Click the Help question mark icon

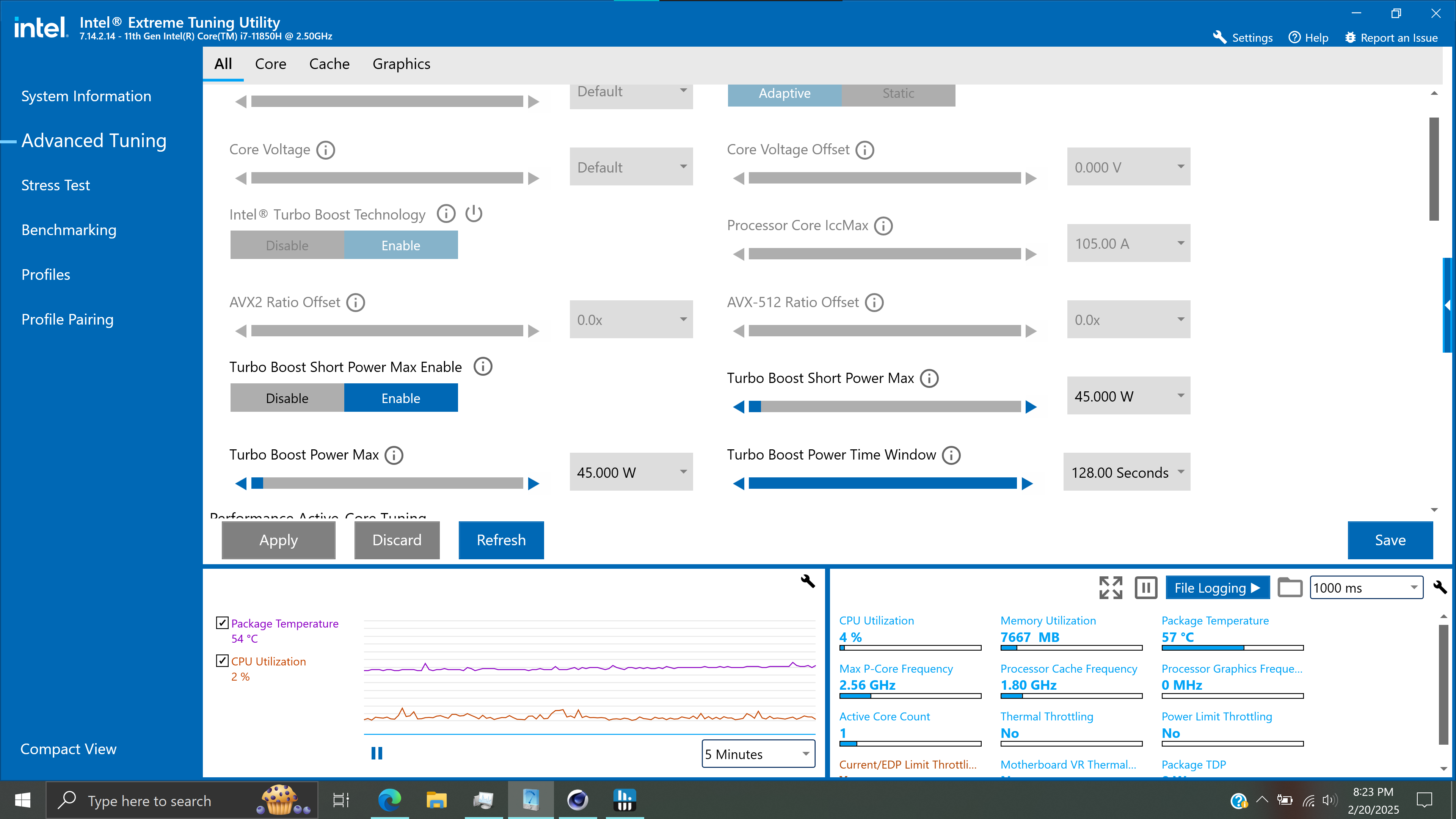1294,37
